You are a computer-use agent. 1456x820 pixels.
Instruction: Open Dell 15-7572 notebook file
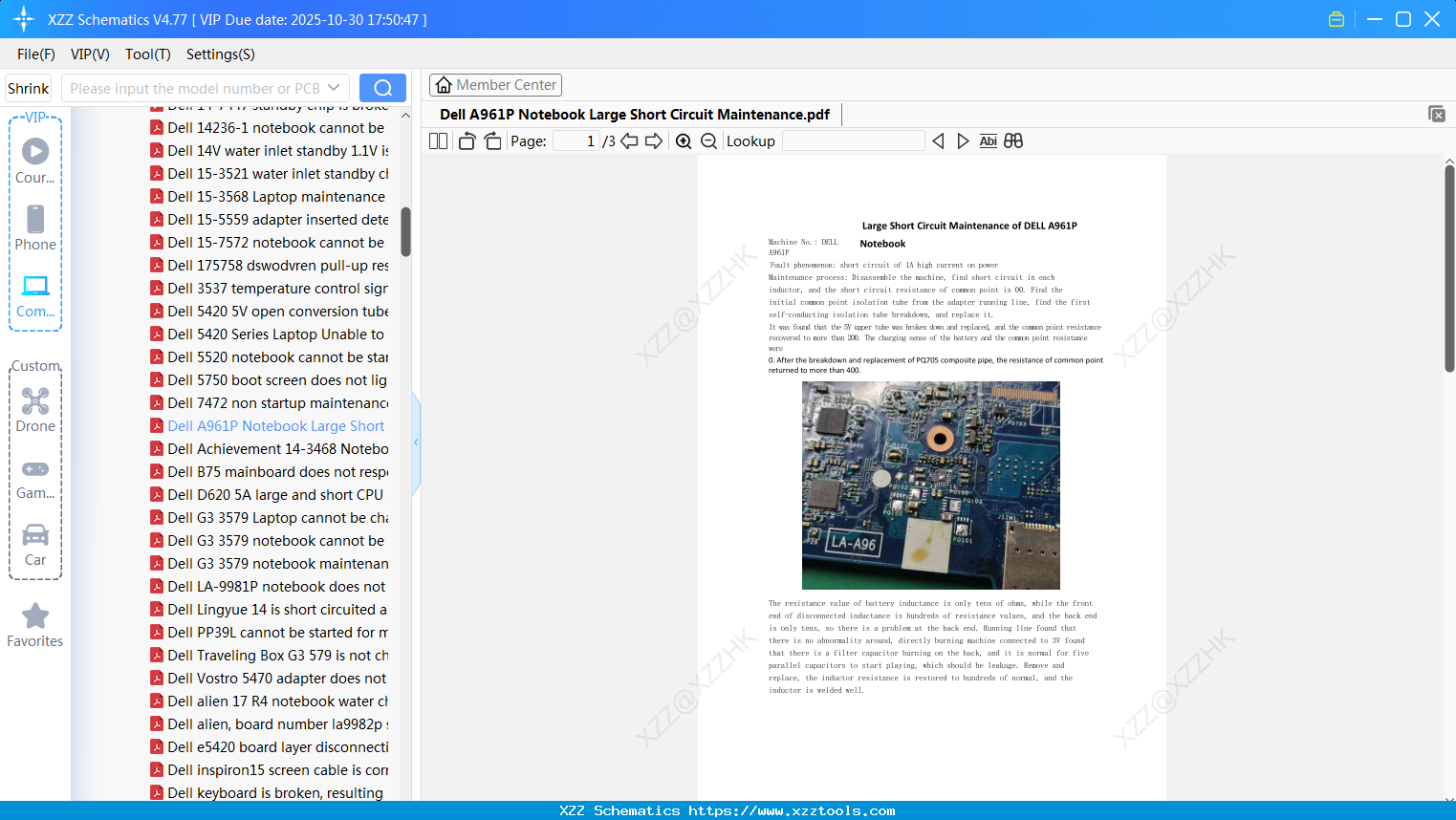(268, 243)
